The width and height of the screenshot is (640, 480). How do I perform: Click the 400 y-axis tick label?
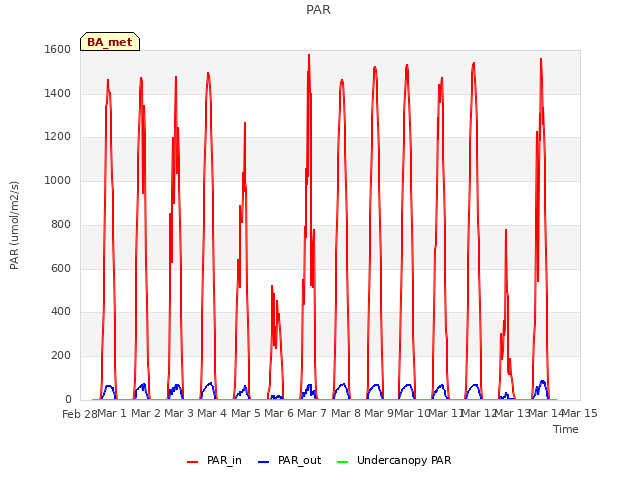click(61, 312)
